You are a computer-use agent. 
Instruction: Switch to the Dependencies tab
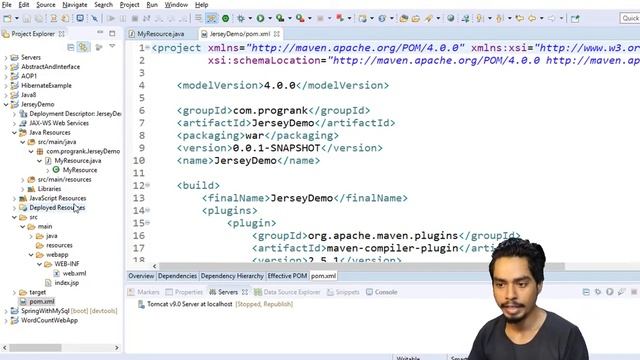(x=178, y=276)
